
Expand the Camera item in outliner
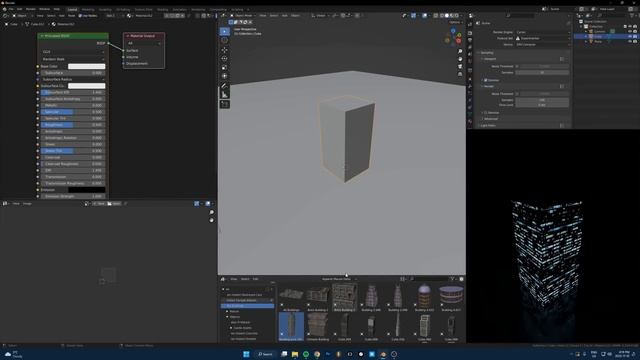pyautogui.click(x=586, y=31)
